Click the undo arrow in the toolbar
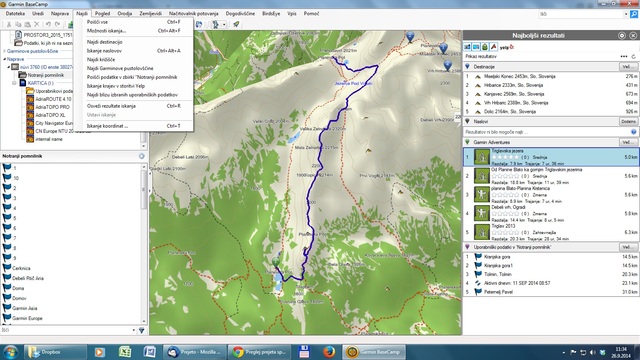640x360 pixels. [x=48, y=24]
